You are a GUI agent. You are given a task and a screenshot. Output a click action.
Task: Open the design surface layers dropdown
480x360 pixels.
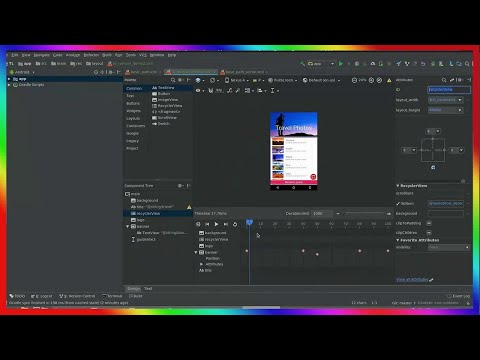(x=200, y=80)
